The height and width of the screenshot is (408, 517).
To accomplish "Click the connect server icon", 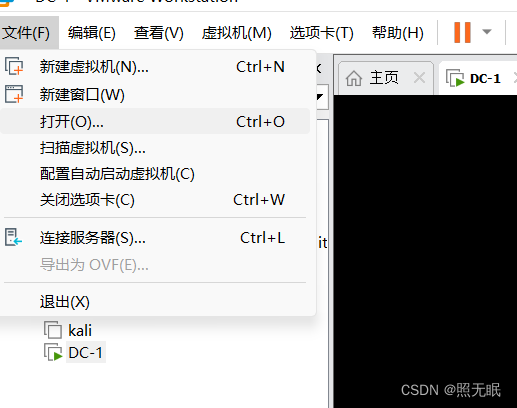I will 13,237.
